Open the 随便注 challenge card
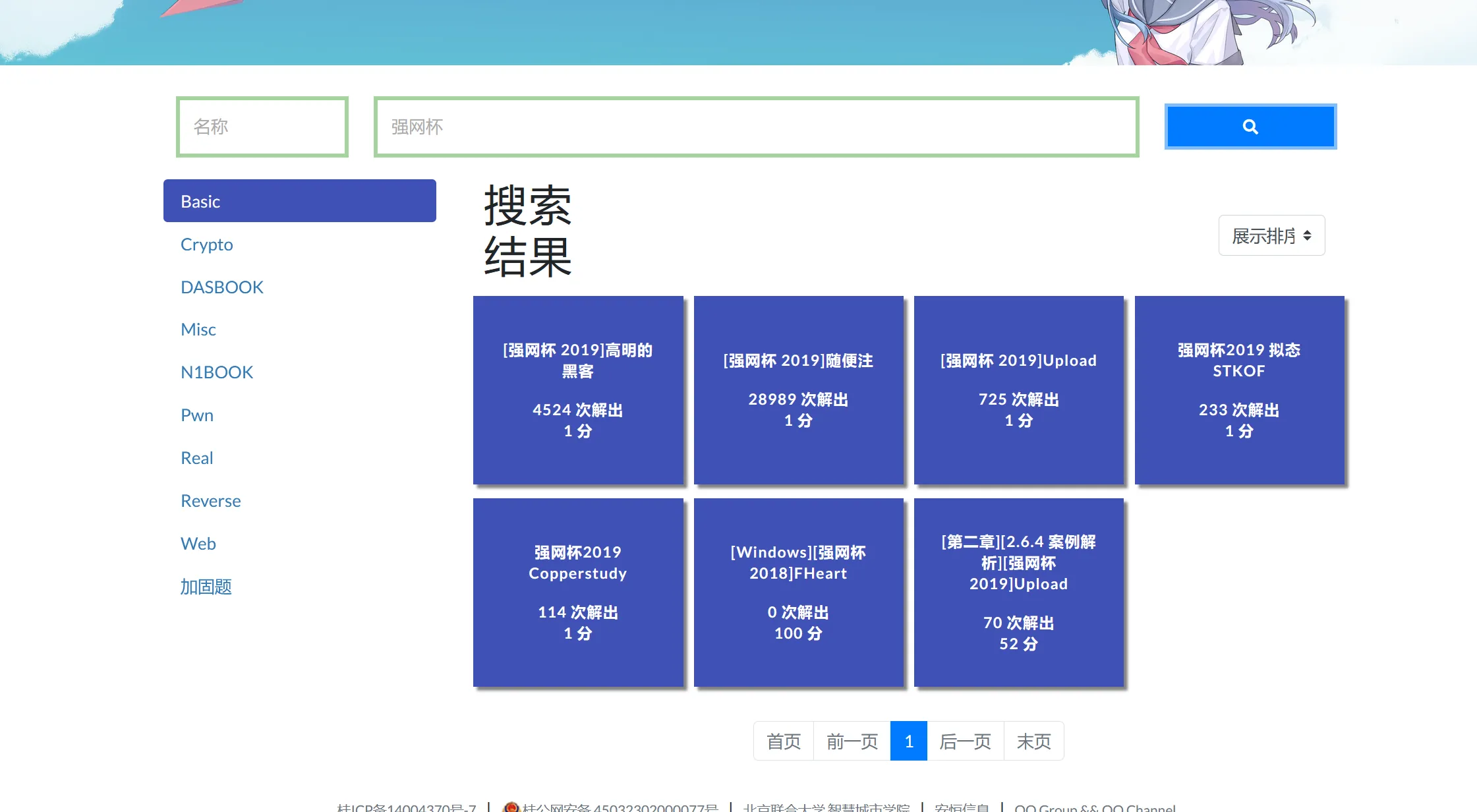 point(798,390)
